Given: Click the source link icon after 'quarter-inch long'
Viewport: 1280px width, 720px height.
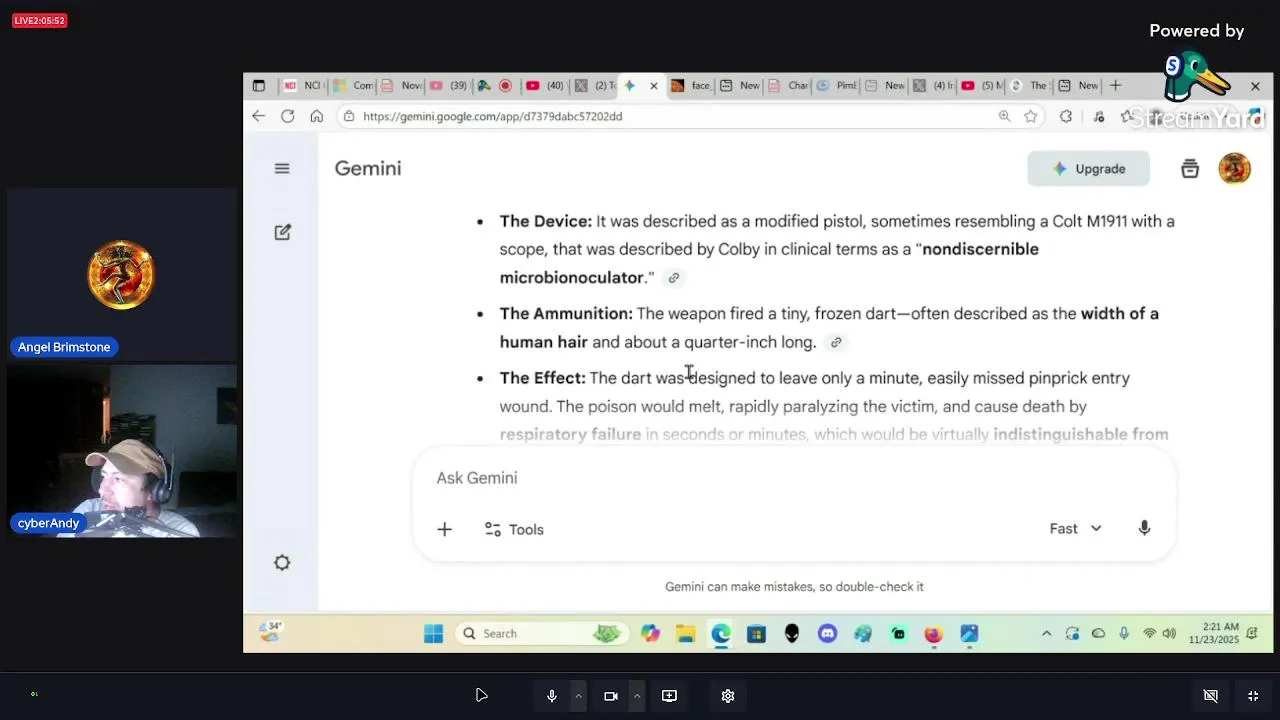Looking at the screenshot, I should (x=836, y=342).
